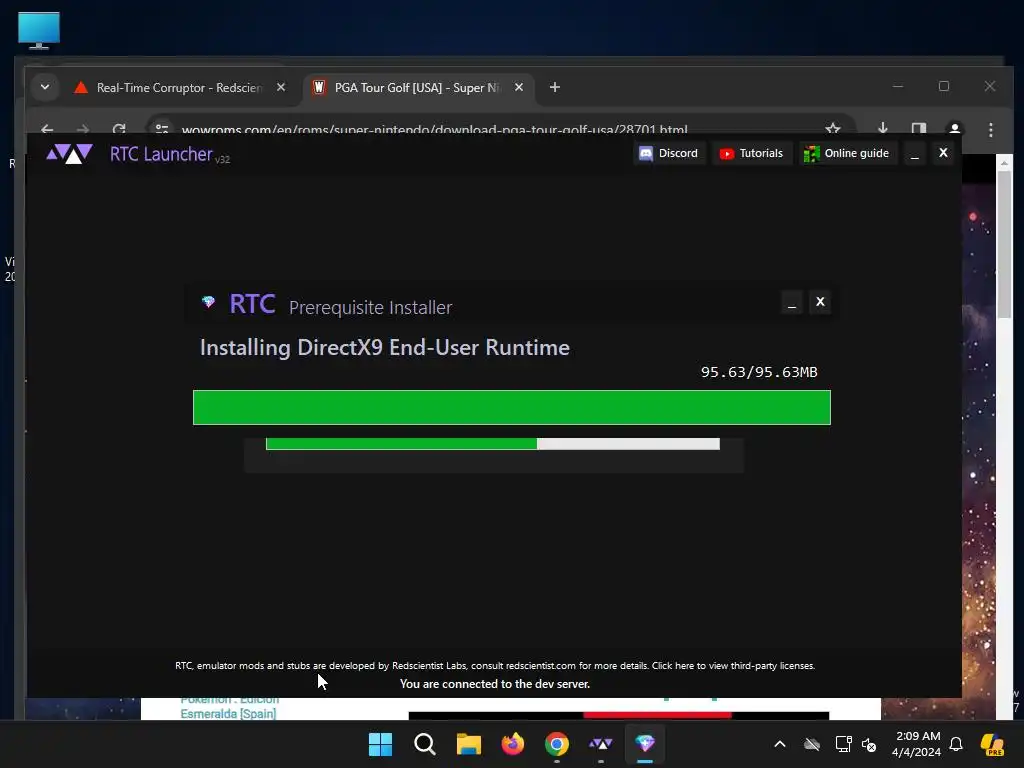The image size is (1024, 768).
Task: Click the RTC Launcher logo icon
Action: (x=69, y=154)
